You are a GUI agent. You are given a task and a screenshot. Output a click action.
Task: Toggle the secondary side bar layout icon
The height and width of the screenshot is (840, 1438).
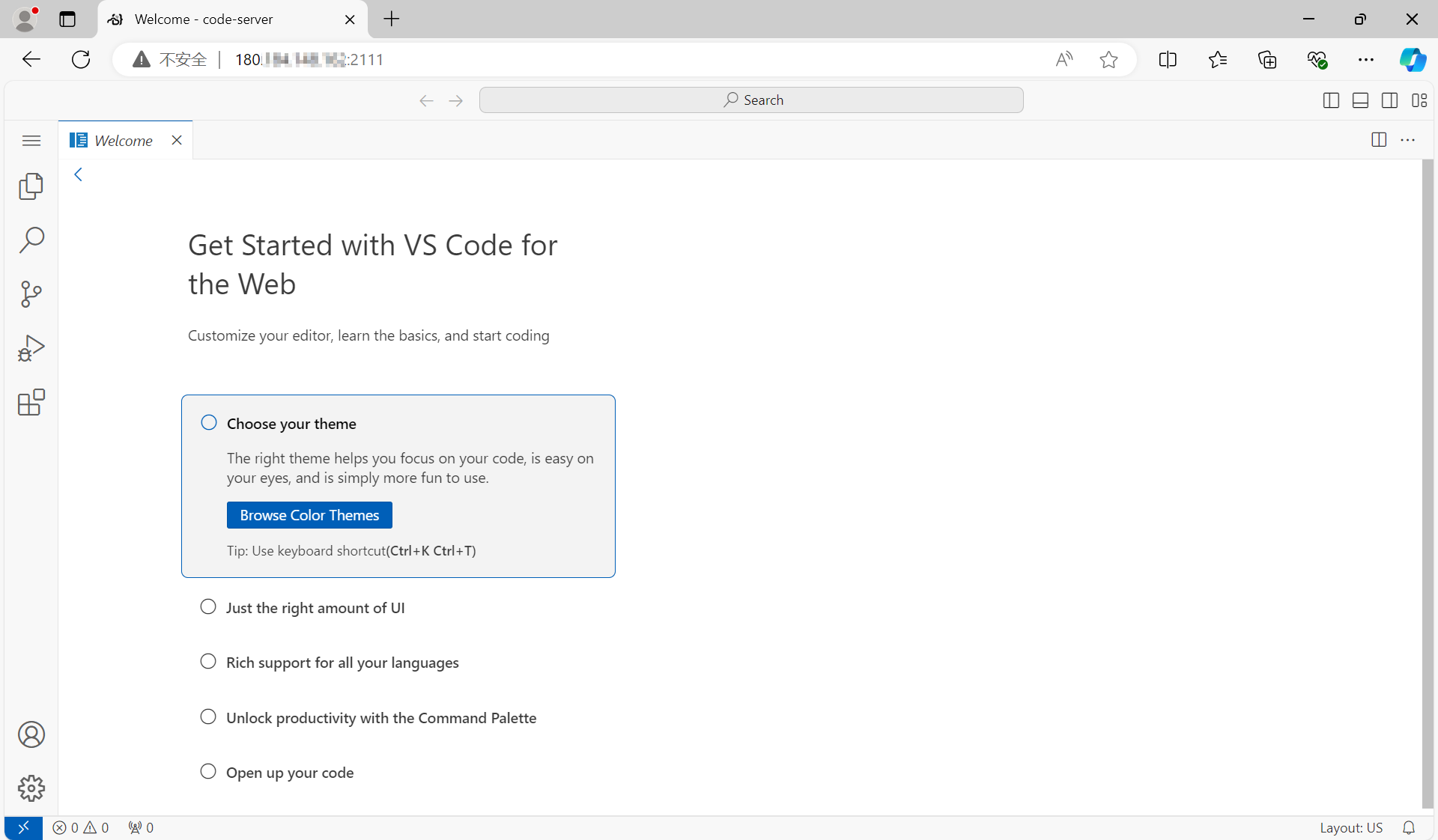tap(1389, 100)
